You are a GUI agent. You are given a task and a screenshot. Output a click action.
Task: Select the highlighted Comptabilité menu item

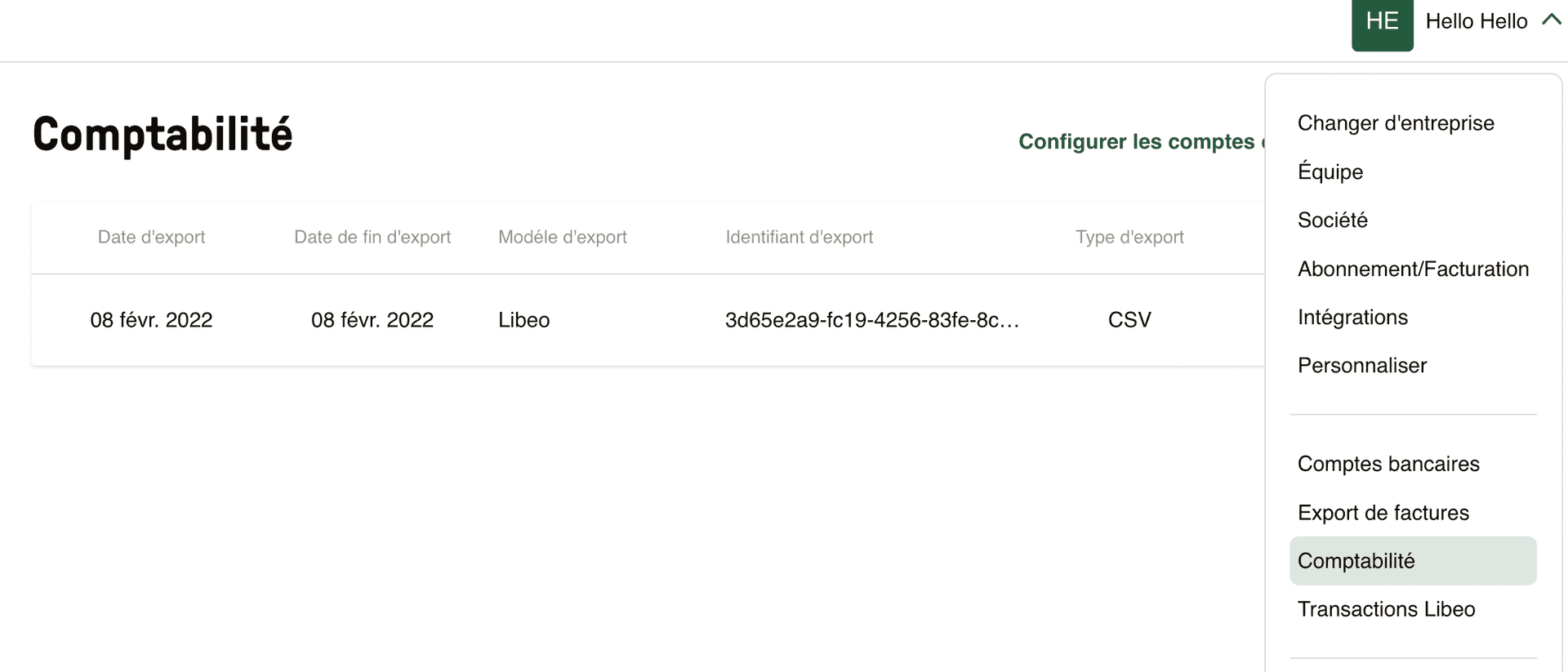[1356, 561]
